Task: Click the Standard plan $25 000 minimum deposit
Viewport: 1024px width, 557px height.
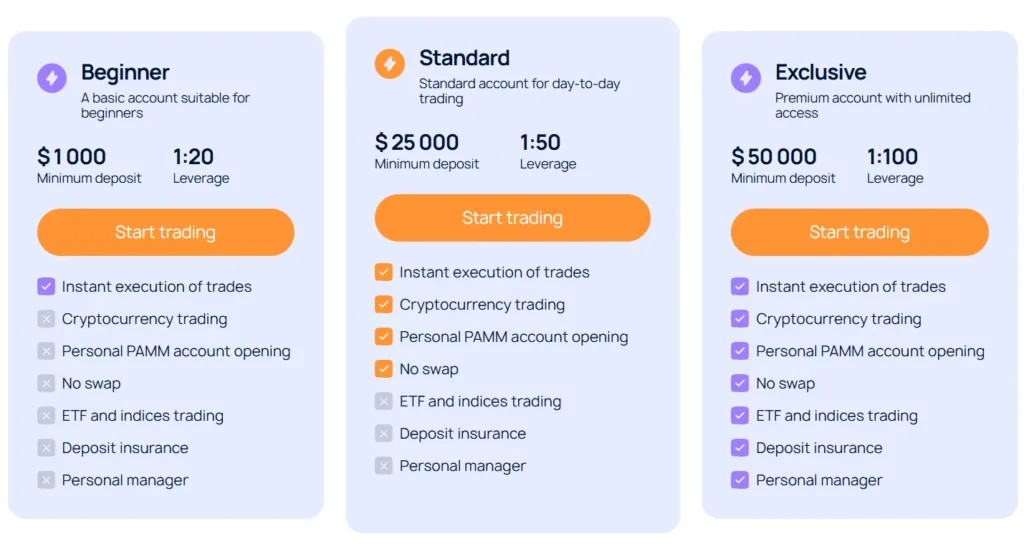Action: [x=417, y=142]
